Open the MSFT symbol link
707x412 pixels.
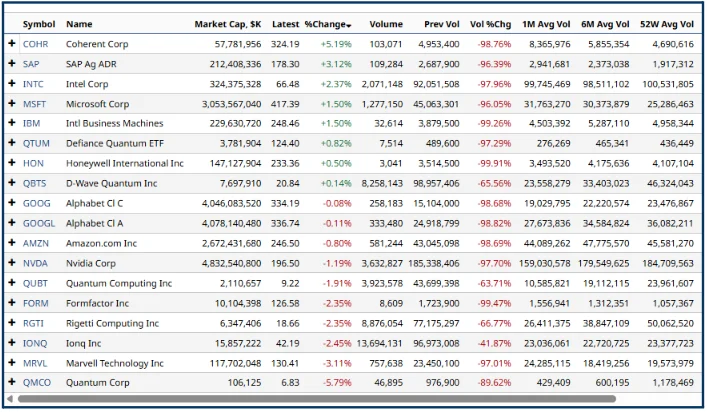pos(35,104)
